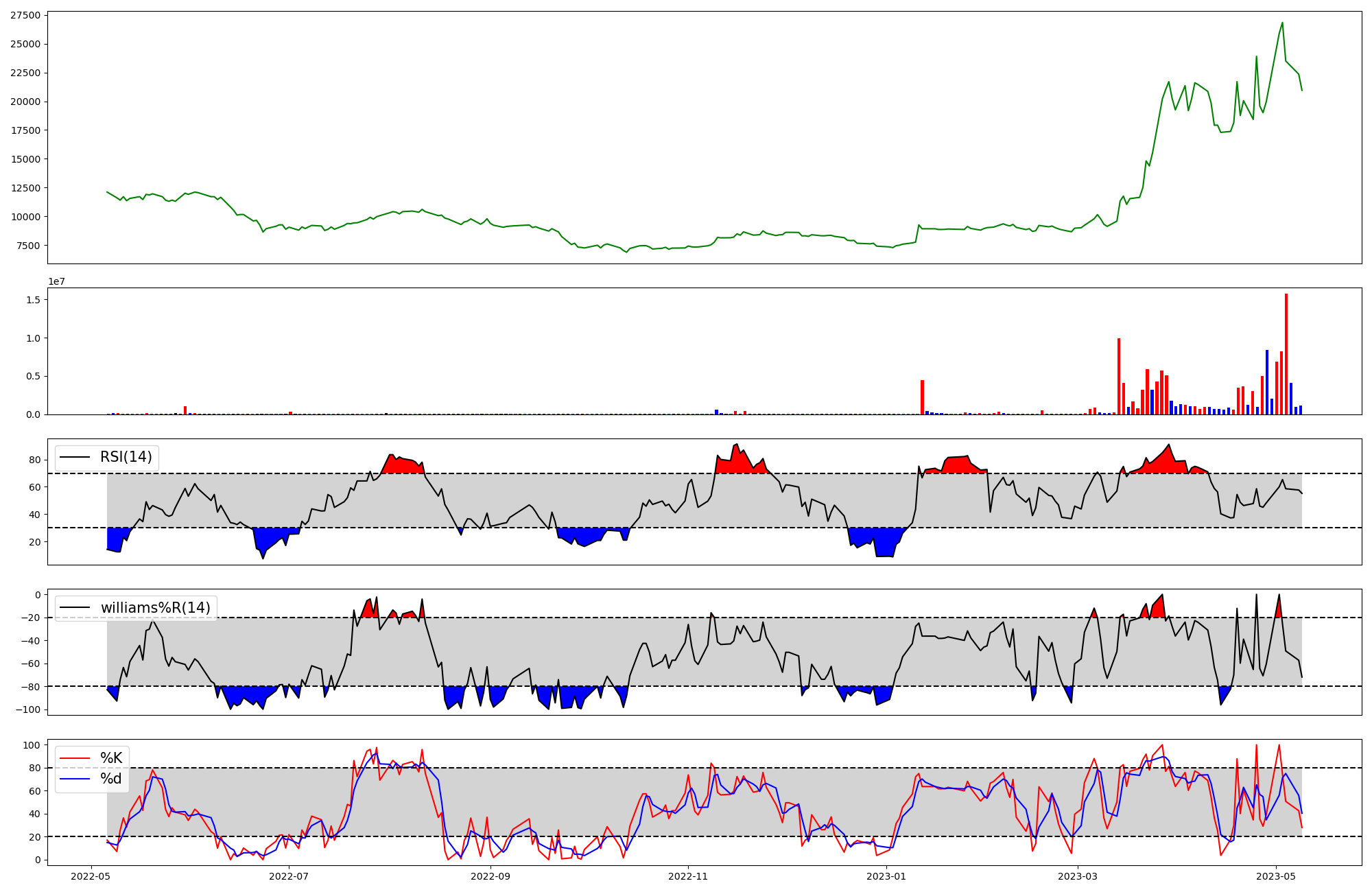The image size is (1372, 892).
Task: Click the RSI(14) legend label
Action: 126,457
